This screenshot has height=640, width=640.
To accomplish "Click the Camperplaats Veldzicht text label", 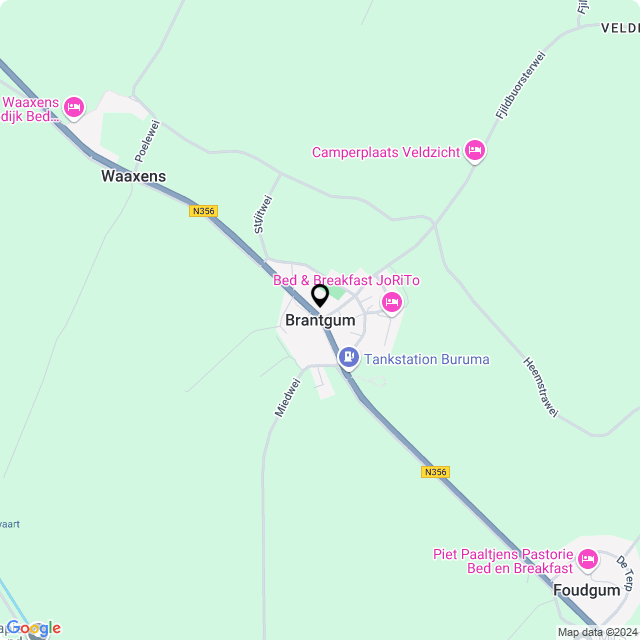I will (x=386, y=152).
